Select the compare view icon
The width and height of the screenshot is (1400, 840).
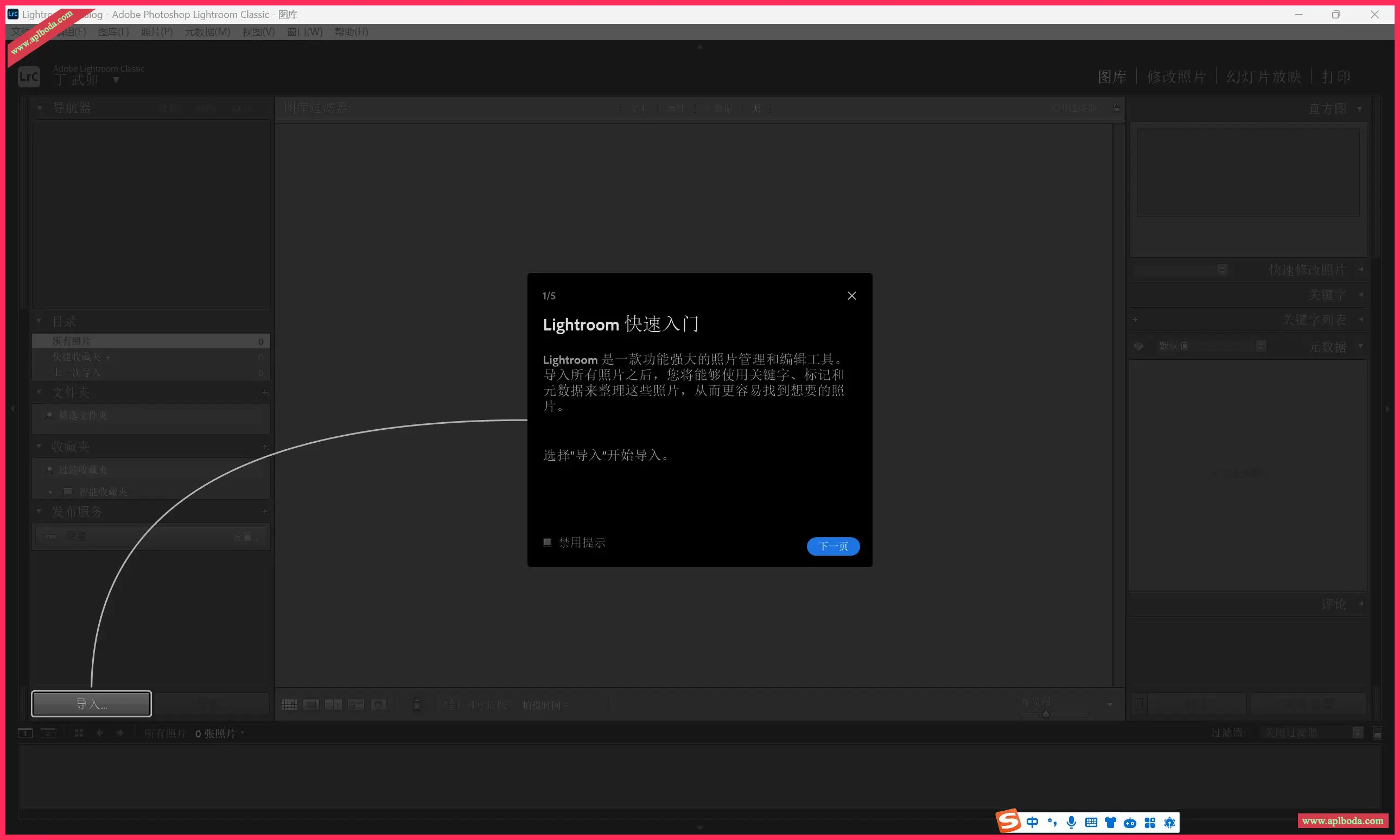tap(333, 705)
